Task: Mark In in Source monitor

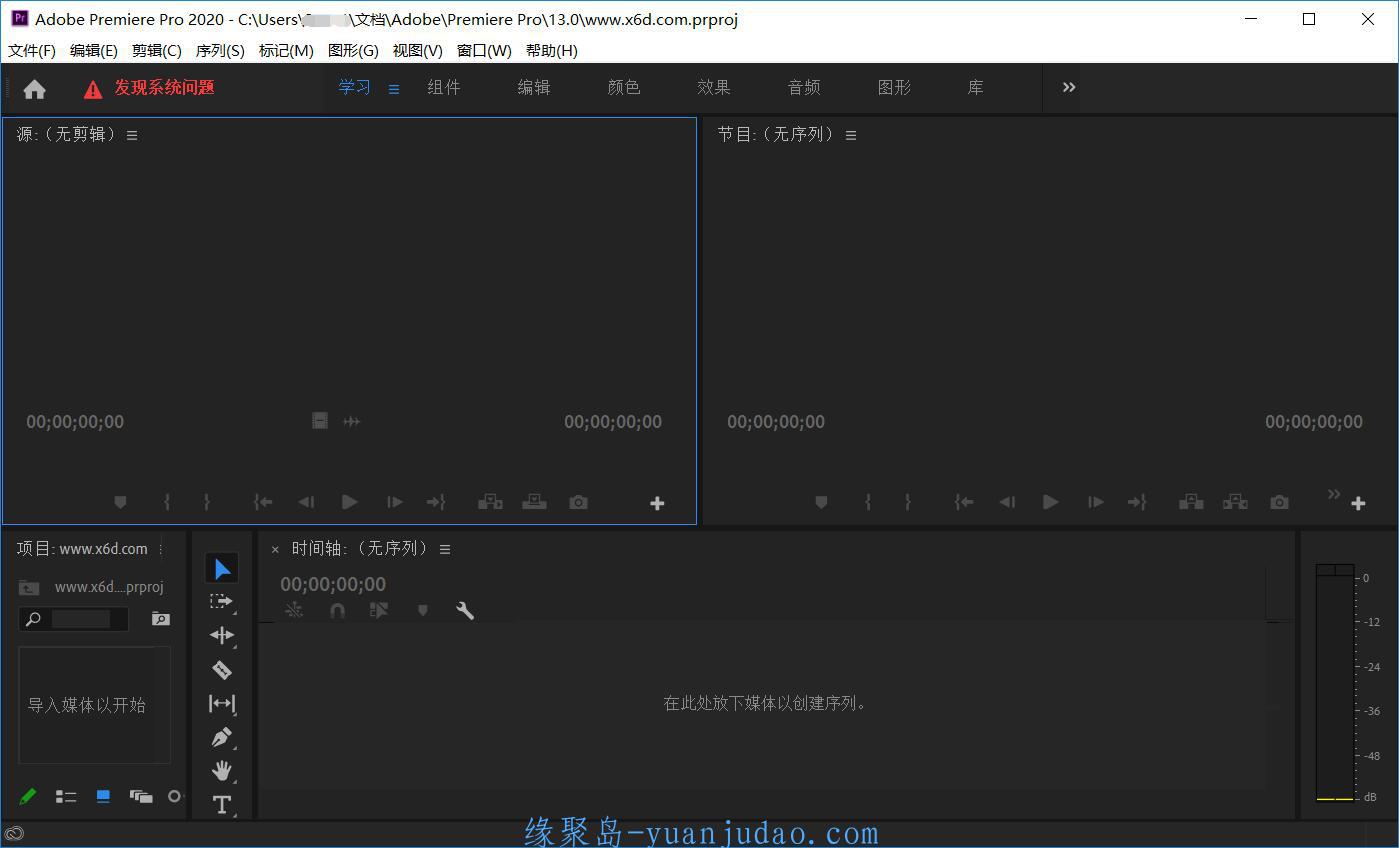Action: click(x=167, y=502)
